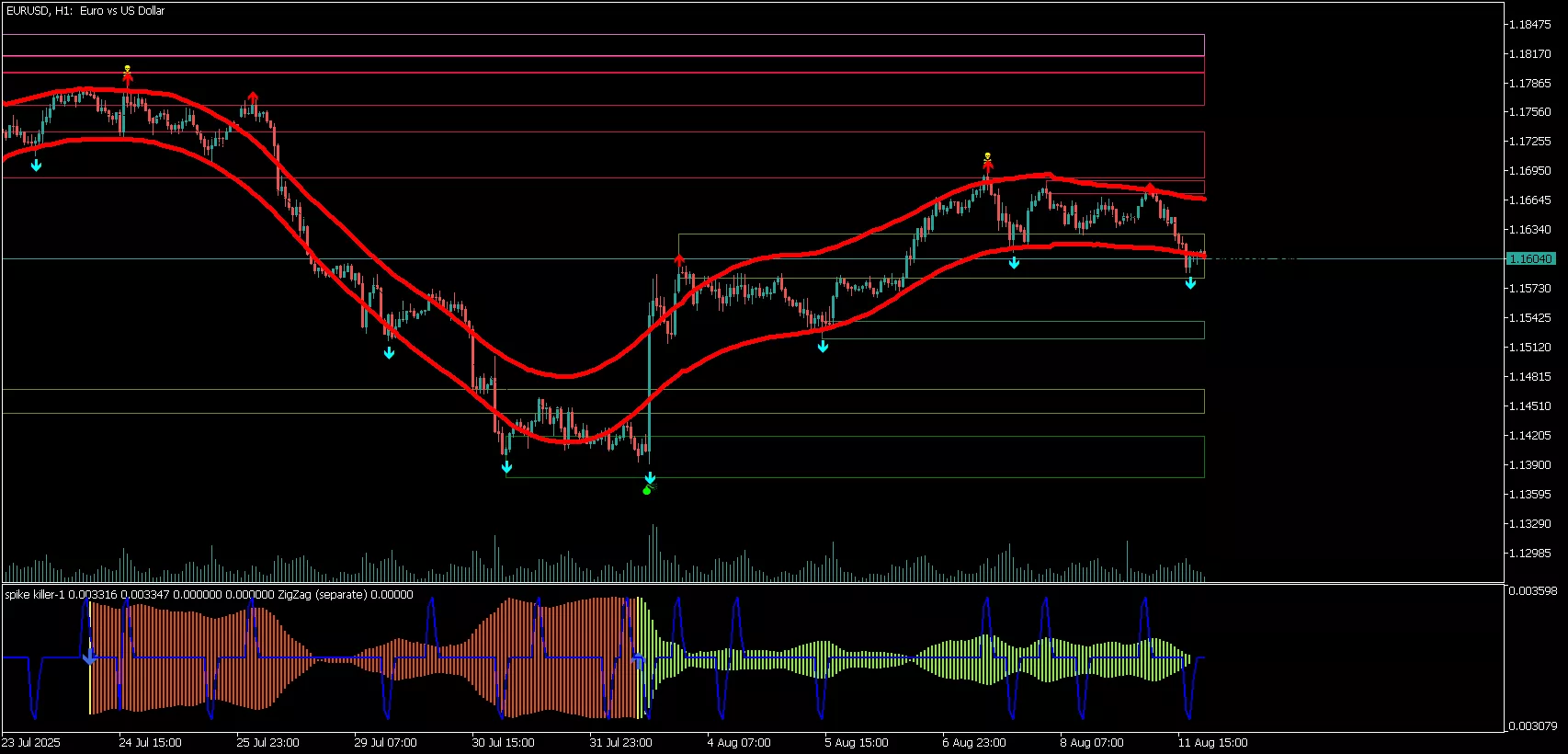Click the 25 Jul 23:00 time label
This screenshot has width=1568, height=754.
[x=268, y=743]
